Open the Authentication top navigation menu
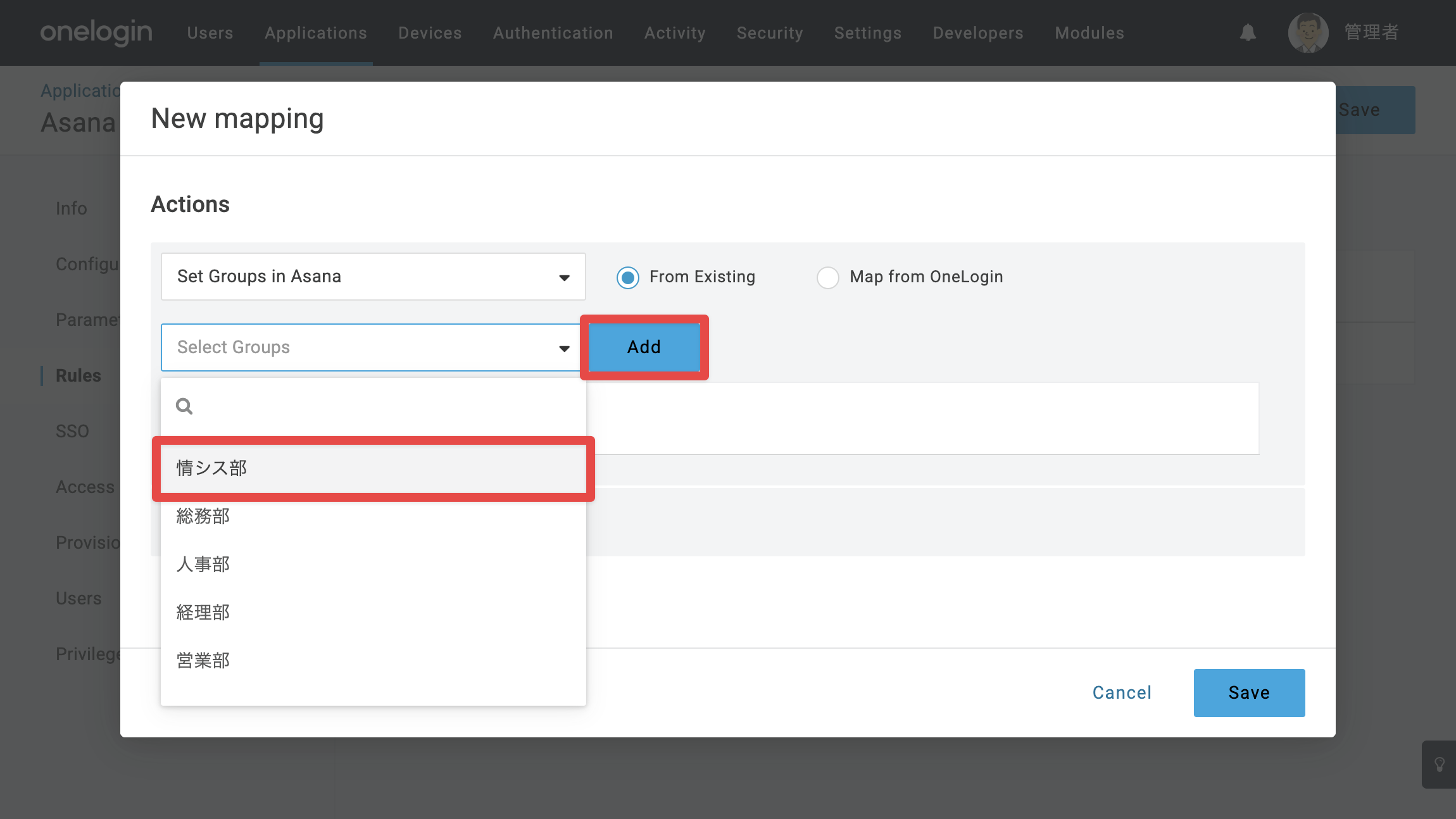Screen dimensions: 1456x819 click(553, 33)
